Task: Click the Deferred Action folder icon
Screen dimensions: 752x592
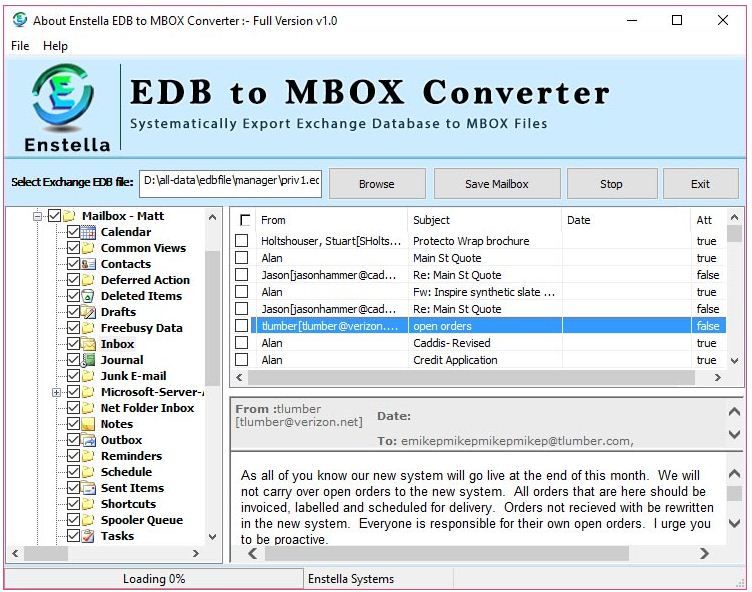Action: (88, 280)
